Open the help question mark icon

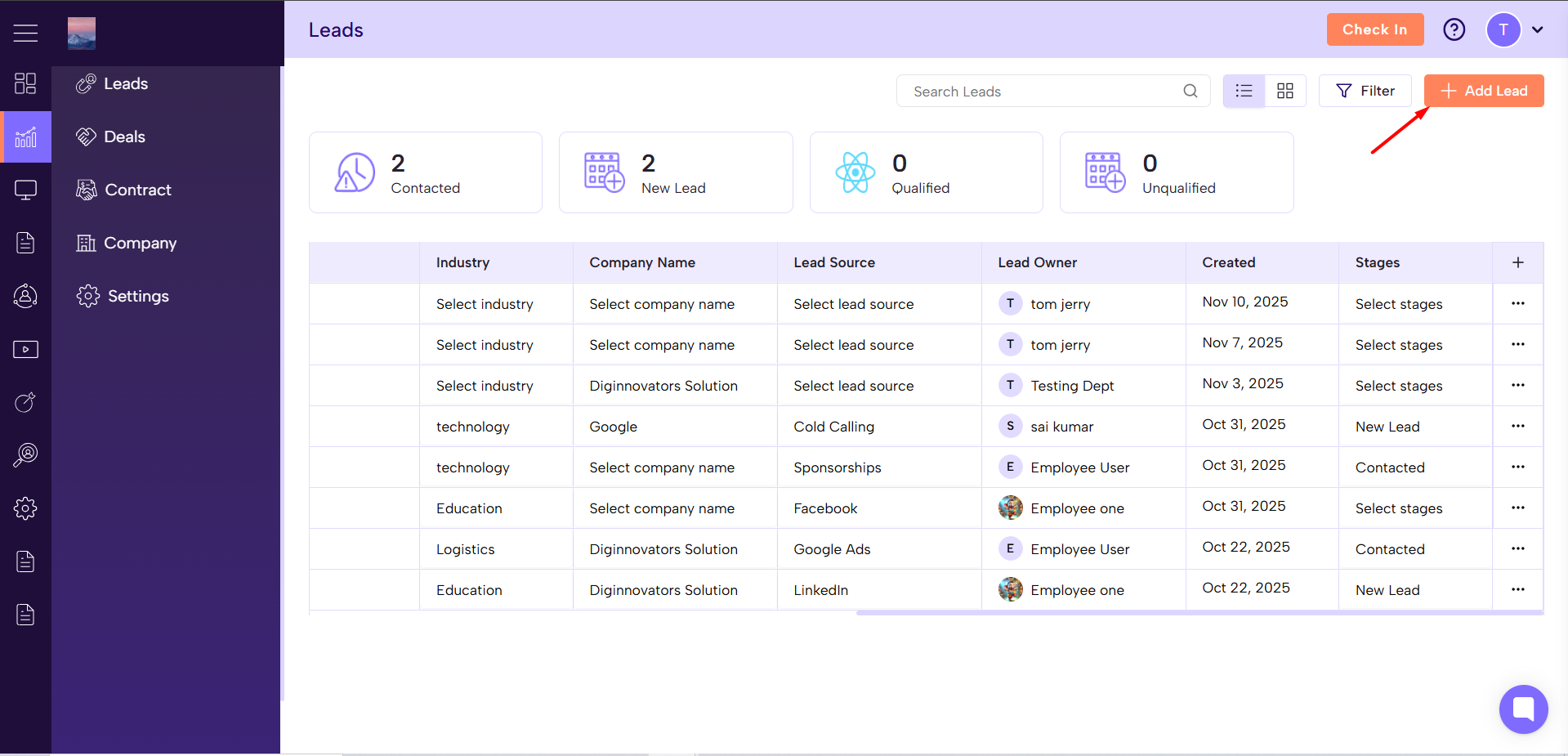coord(1454,29)
